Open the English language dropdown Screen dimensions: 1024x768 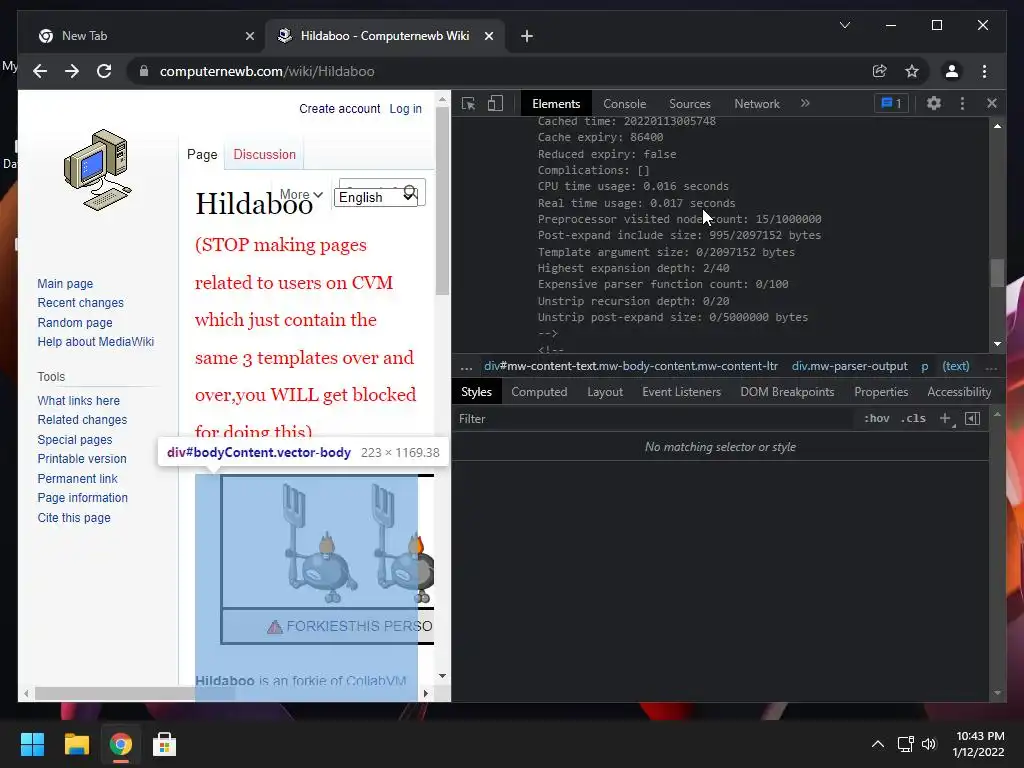(x=376, y=197)
